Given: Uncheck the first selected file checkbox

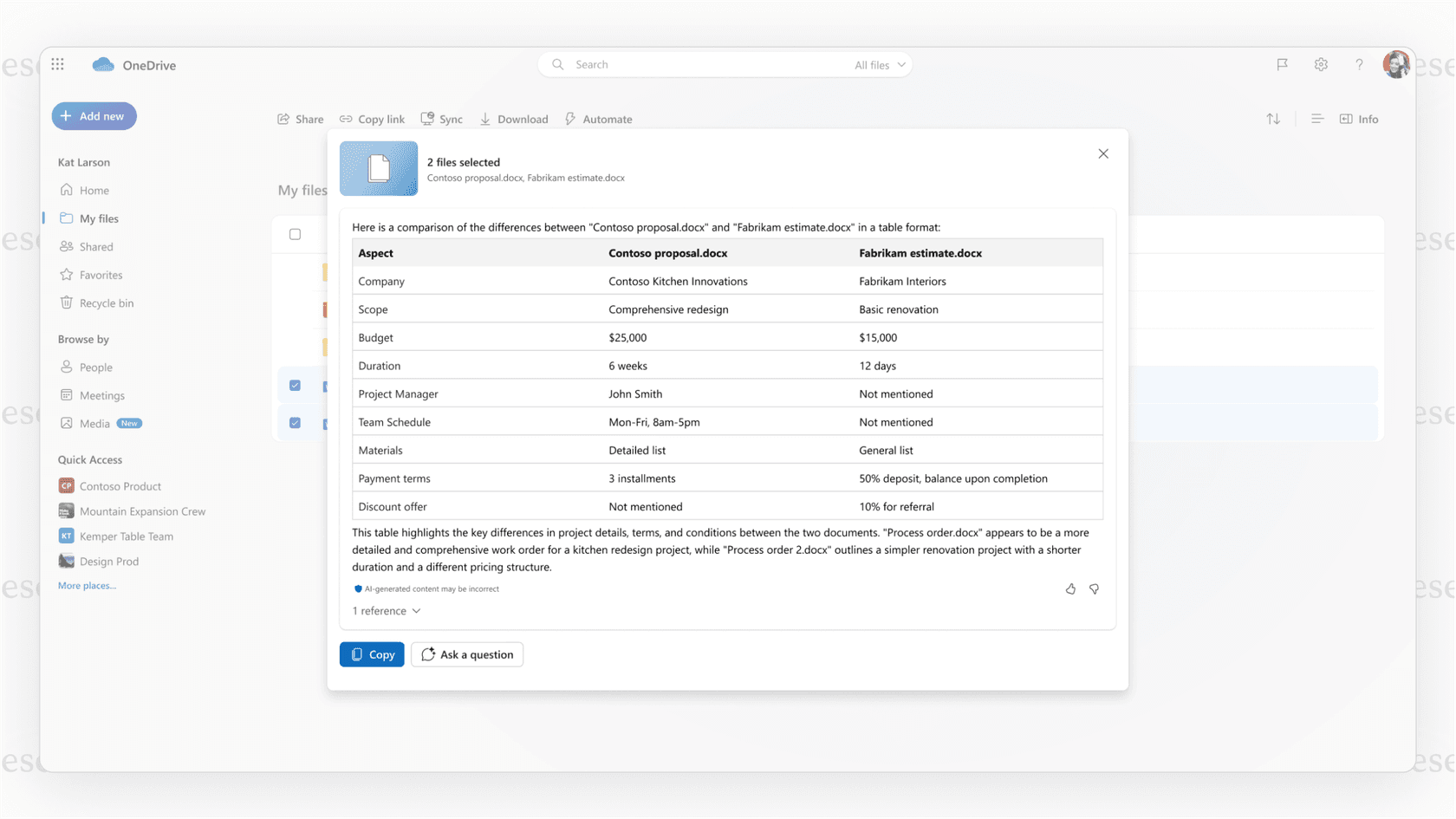Looking at the screenshot, I should click(295, 385).
